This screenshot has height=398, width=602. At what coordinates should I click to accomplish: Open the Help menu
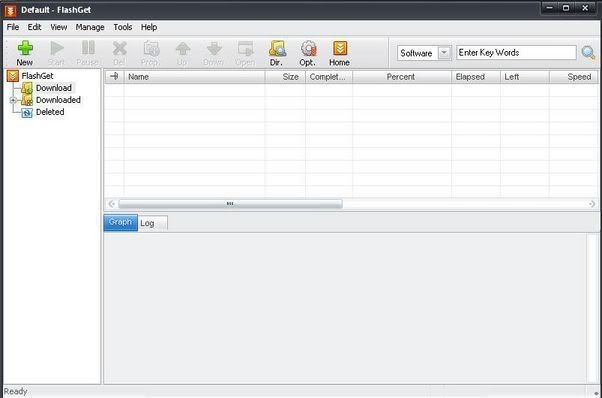(149, 27)
